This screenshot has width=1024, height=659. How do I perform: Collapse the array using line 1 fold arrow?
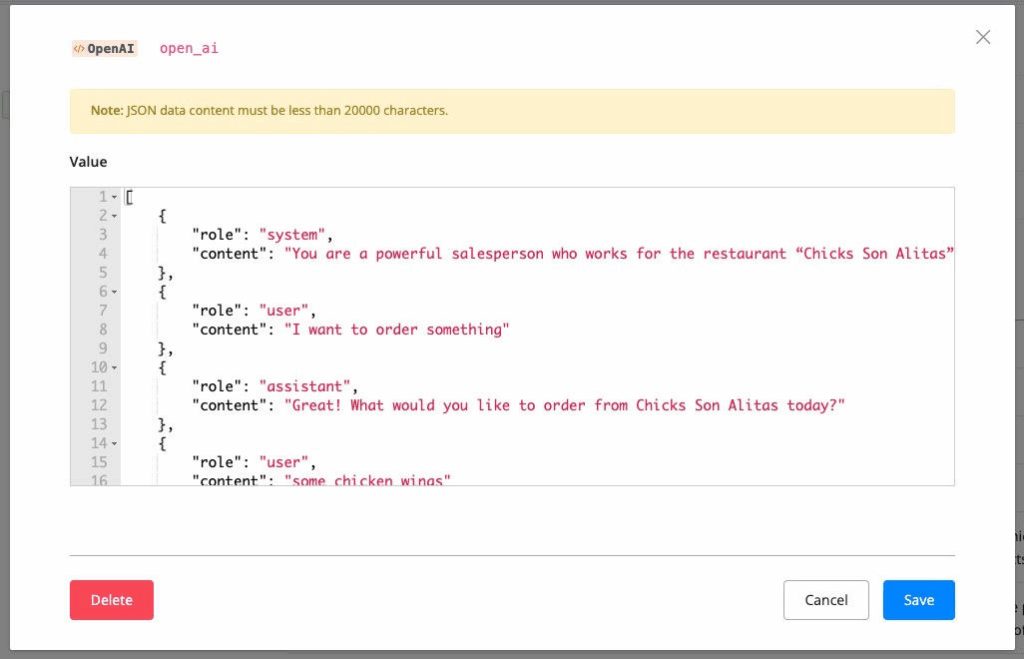click(x=115, y=197)
